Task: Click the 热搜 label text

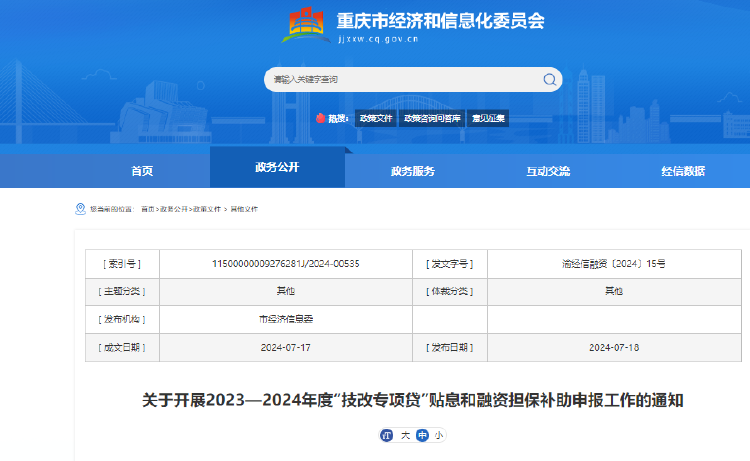Action: (338, 118)
